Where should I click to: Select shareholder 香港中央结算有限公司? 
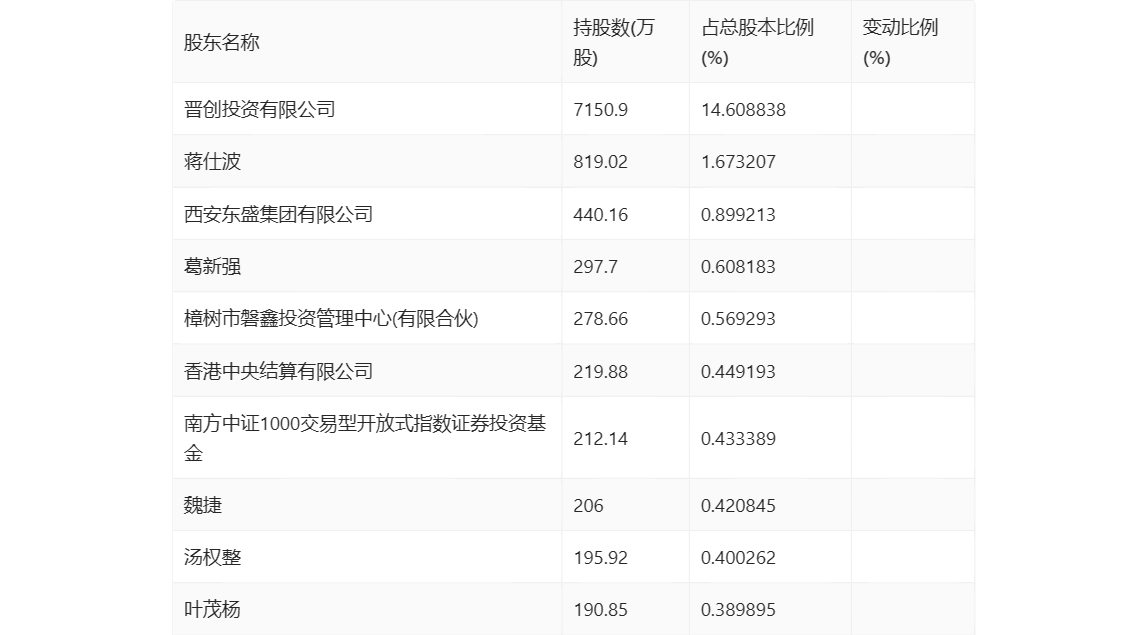(278, 371)
